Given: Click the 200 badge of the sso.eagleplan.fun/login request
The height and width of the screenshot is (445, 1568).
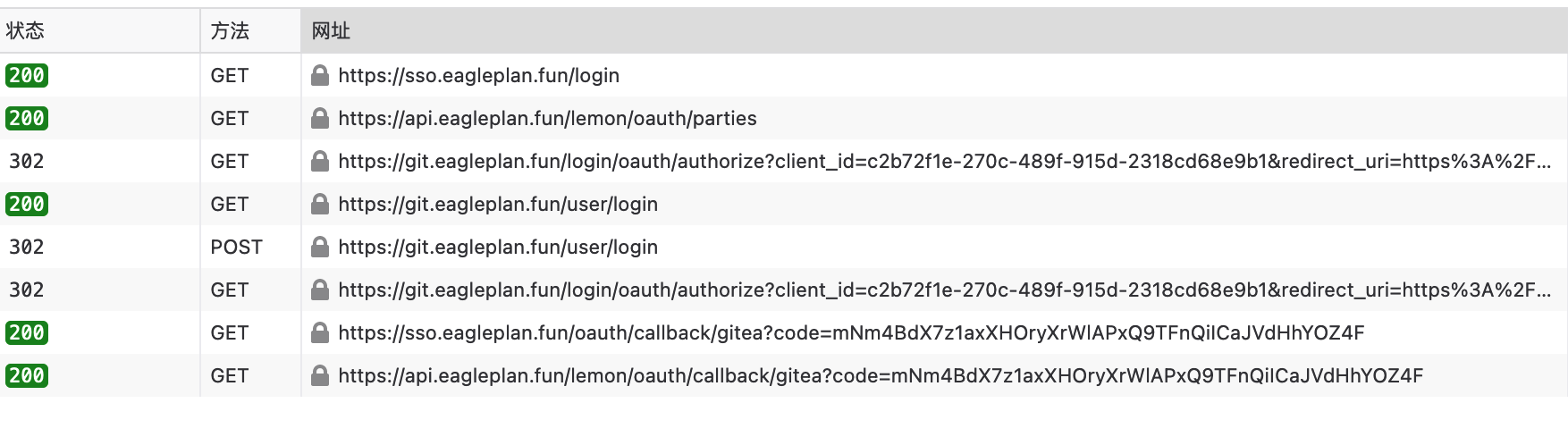Looking at the screenshot, I should tap(27, 75).
